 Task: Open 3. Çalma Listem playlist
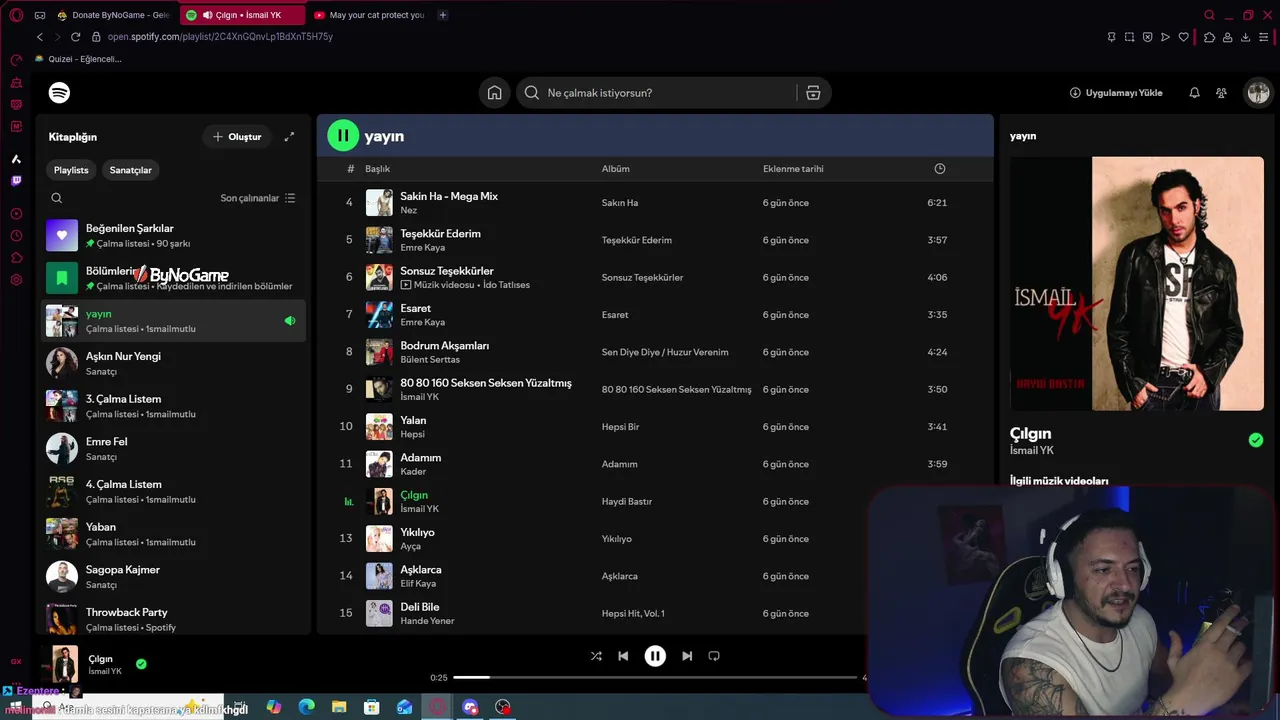coord(174,406)
